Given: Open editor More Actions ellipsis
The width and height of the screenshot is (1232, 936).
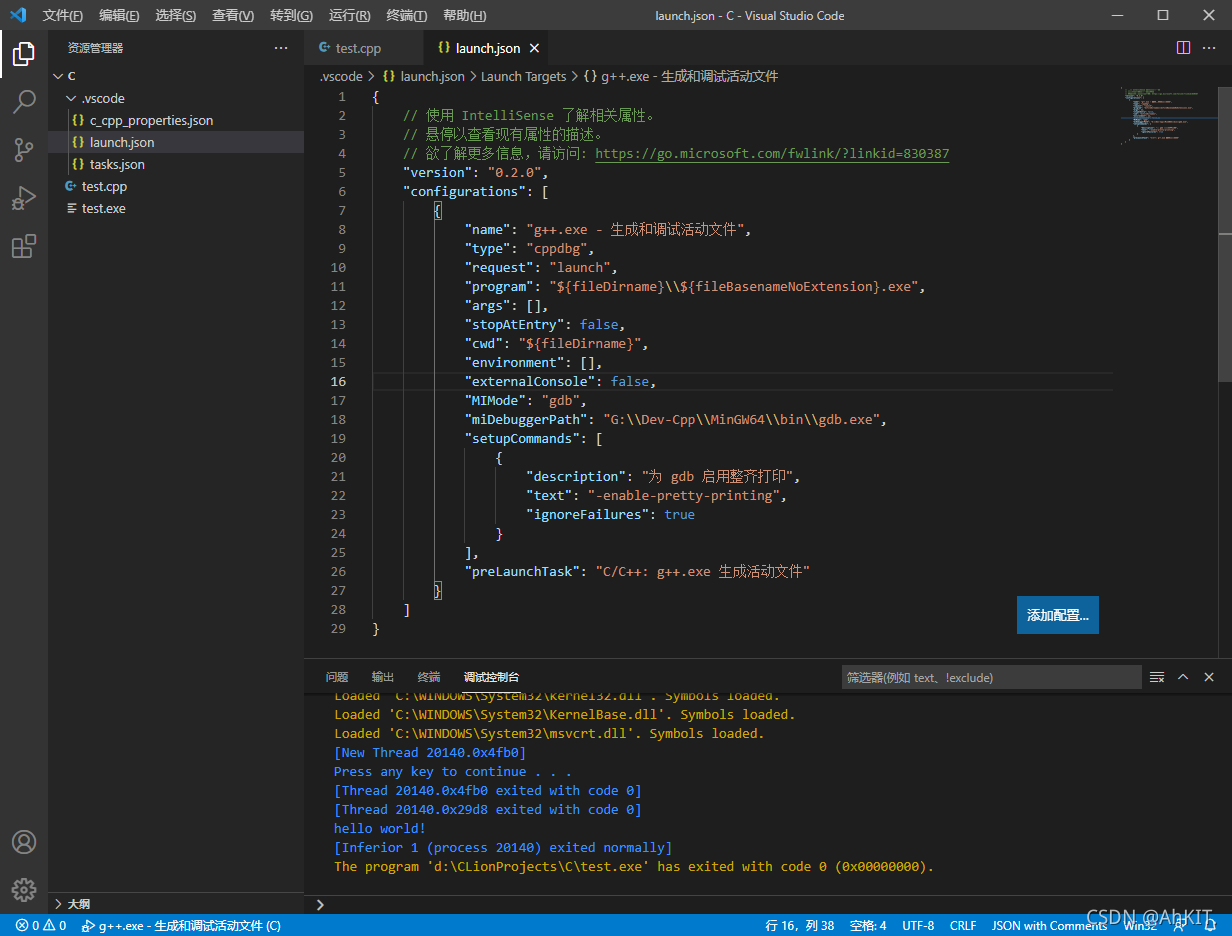Looking at the screenshot, I should coord(1210,48).
